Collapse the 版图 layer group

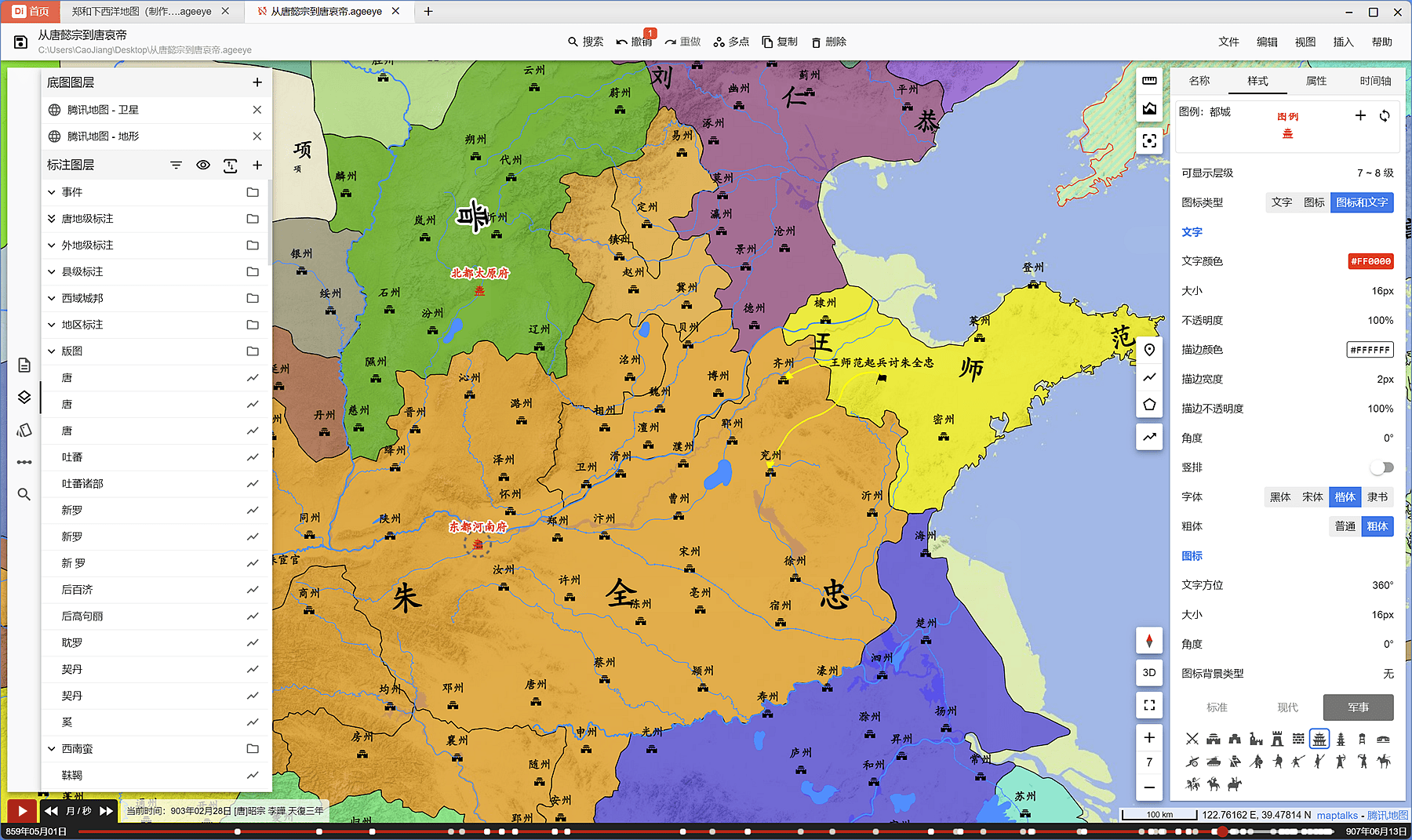pyautogui.click(x=52, y=351)
